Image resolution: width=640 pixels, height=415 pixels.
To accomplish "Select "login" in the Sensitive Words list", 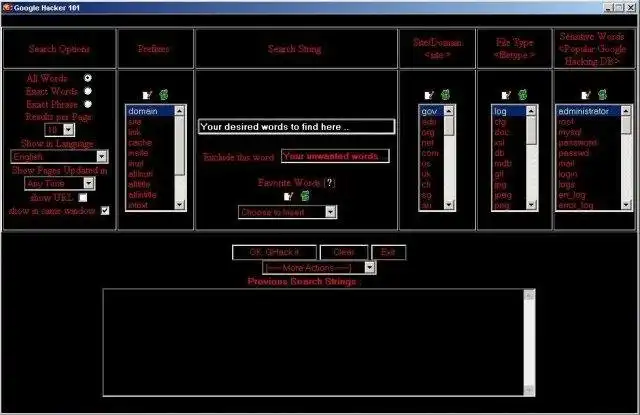I will coord(589,174).
